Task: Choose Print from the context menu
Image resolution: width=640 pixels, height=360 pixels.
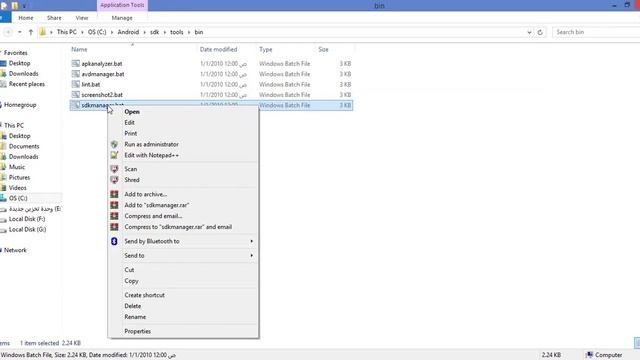Action: [x=183, y=133]
